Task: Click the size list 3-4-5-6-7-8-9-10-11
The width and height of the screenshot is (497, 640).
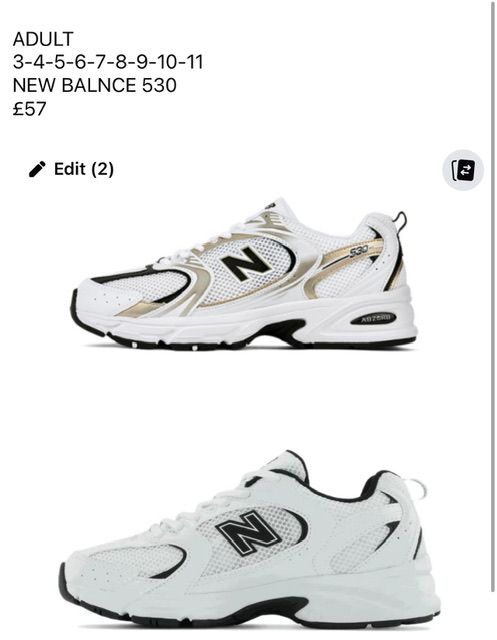Action: coord(108,62)
